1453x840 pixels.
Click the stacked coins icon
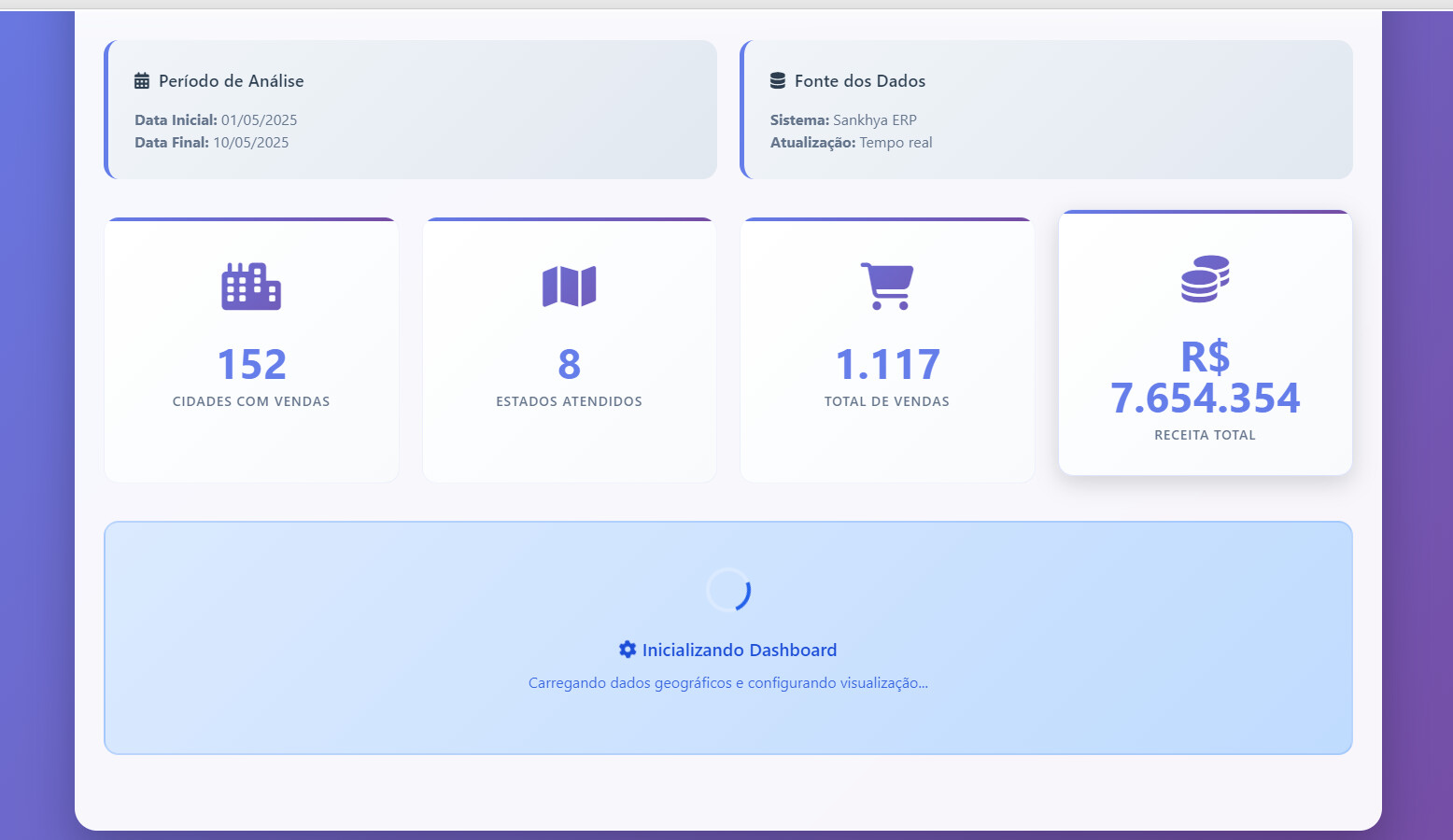(1205, 278)
